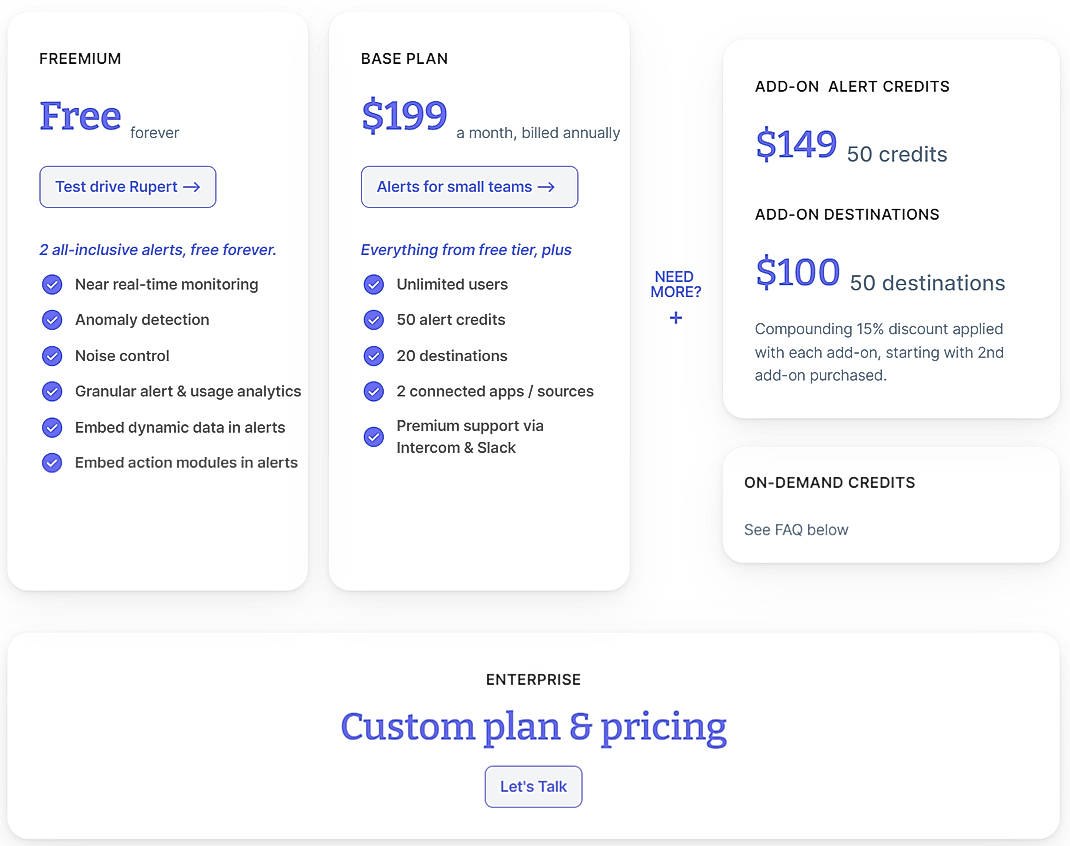Open "See FAQ below" link
1070x846 pixels.
(796, 529)
